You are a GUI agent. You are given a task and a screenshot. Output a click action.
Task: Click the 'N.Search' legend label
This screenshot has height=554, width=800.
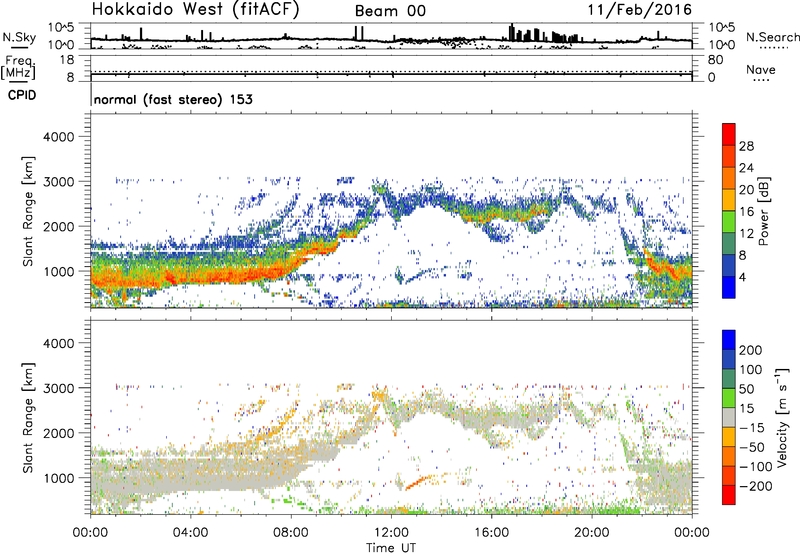(772, 37)
